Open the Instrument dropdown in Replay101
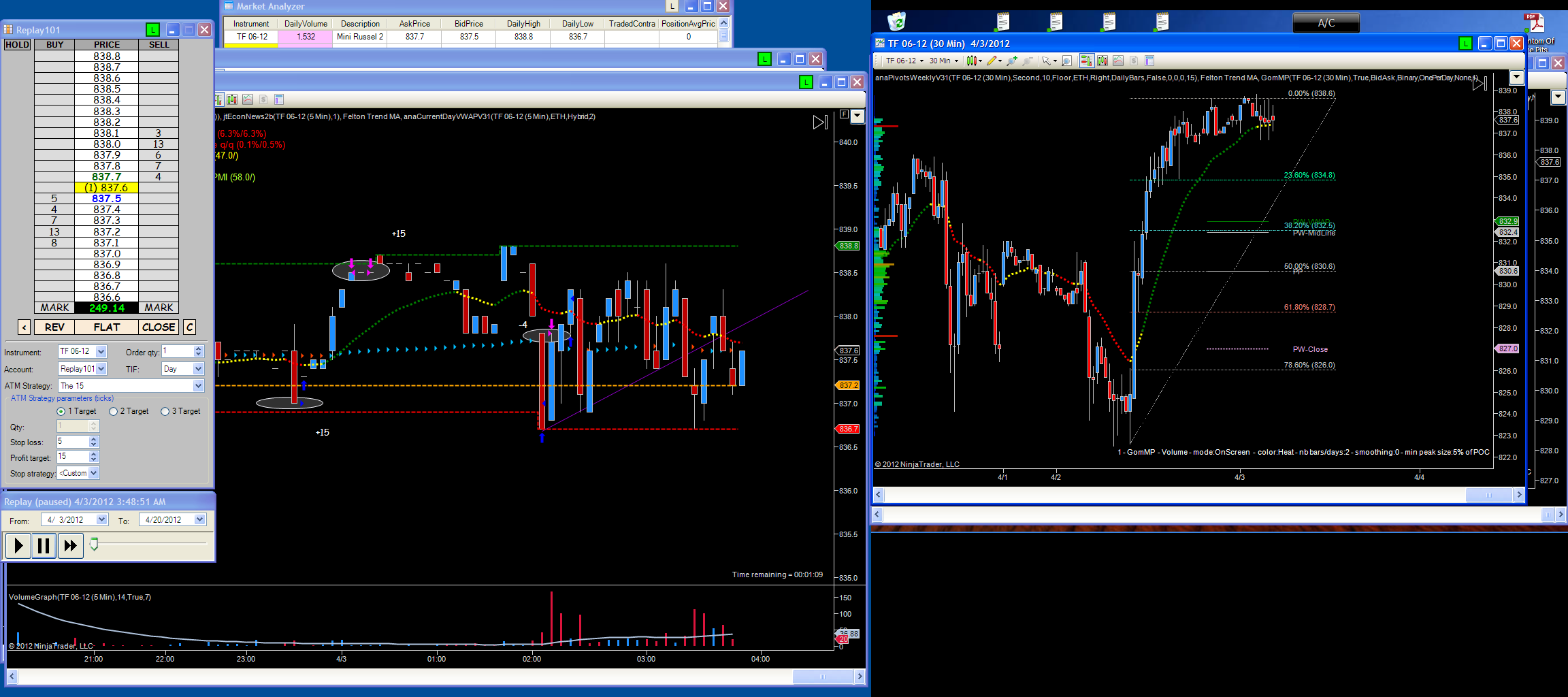The height and width of the screenshot is (697, 1568). 101,351
